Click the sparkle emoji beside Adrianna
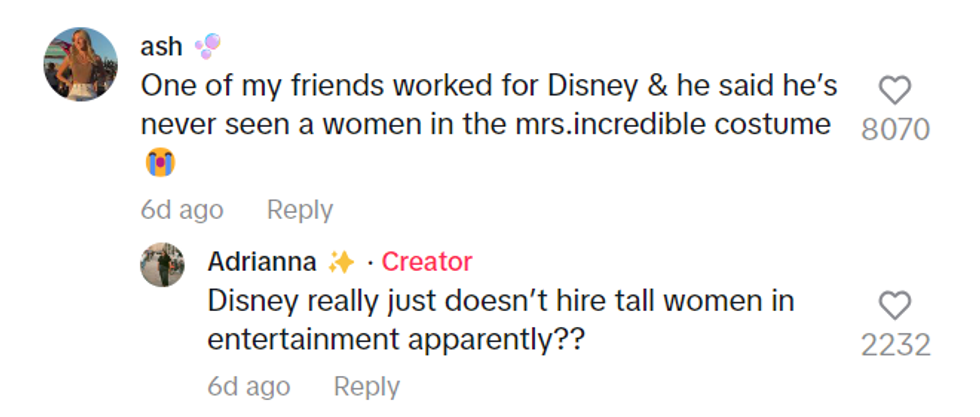This screenshot has width=980, height=417. (x=341, y=262)
